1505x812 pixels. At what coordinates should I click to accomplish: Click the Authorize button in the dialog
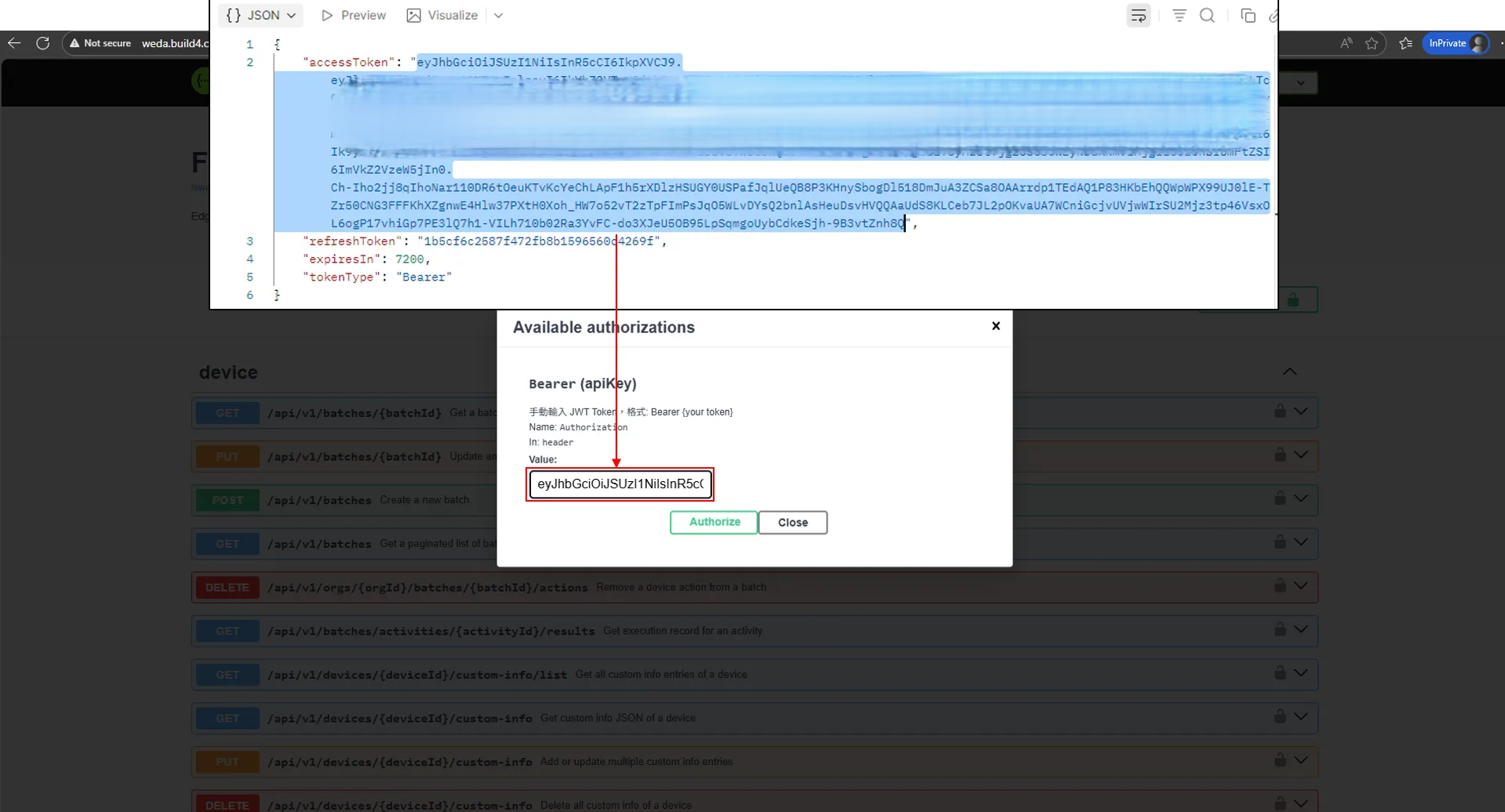[713, 522]
